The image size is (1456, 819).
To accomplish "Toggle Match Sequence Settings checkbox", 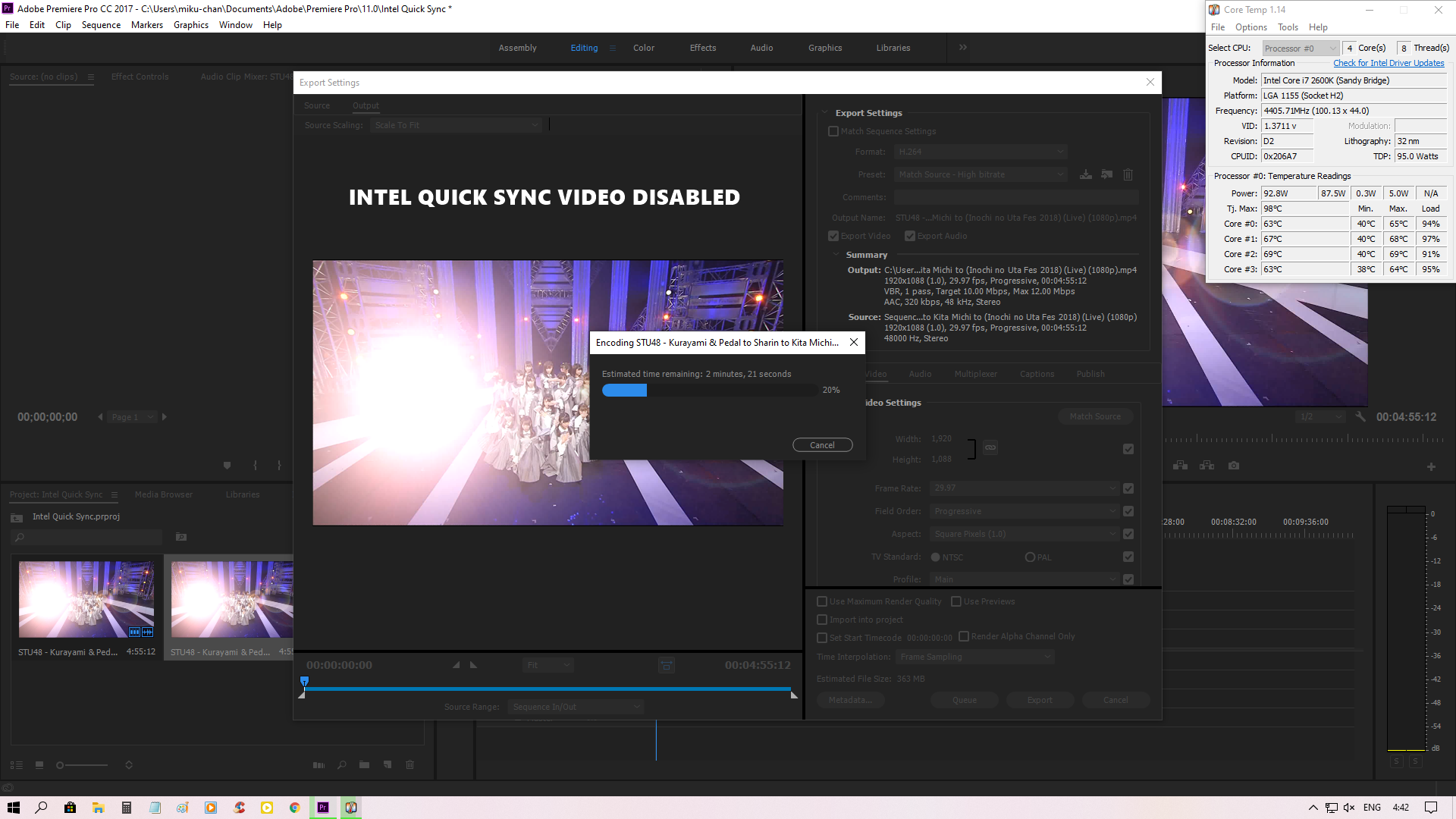I will point(833,131).
